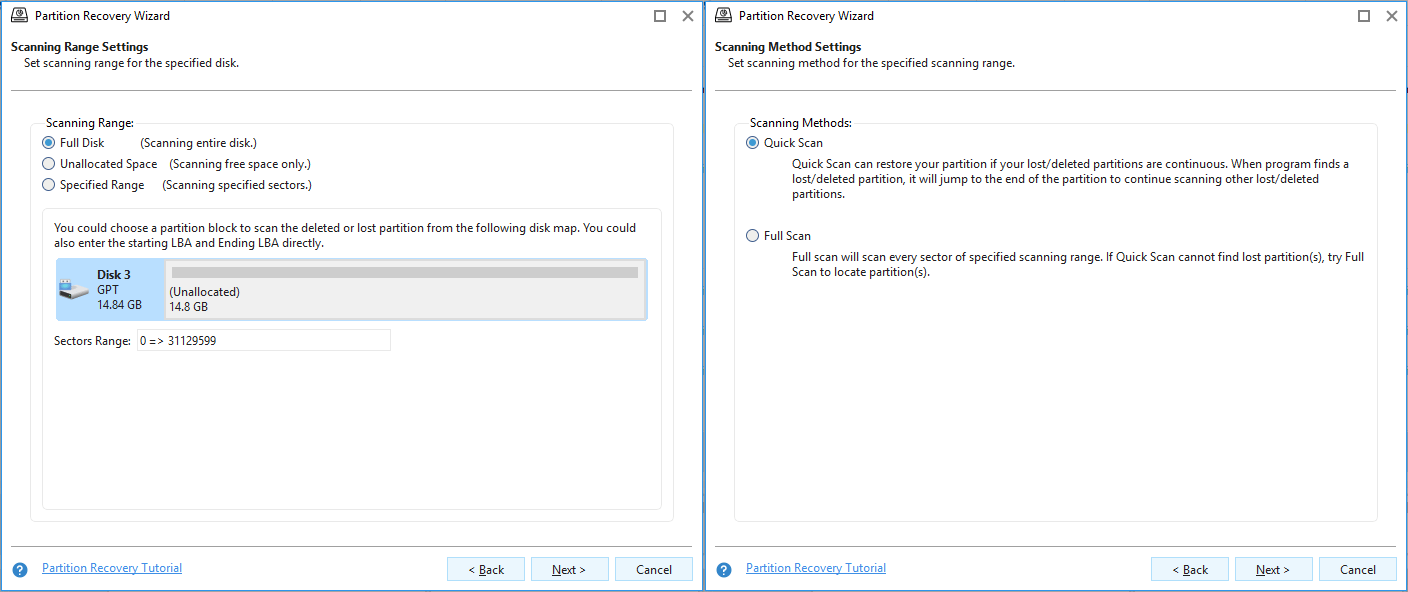
Task: Click the Quick Scan description paragraph
Action: click(1070, 179)
